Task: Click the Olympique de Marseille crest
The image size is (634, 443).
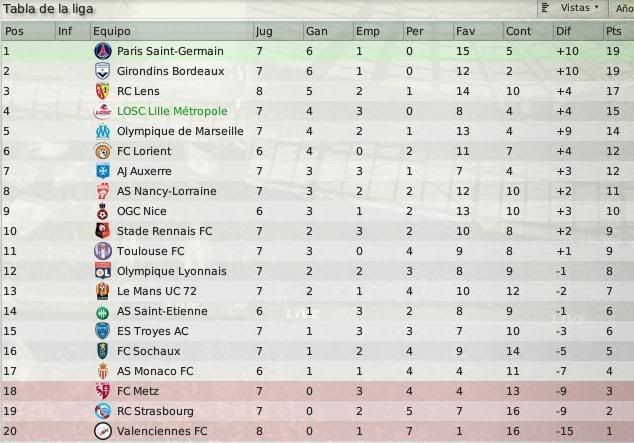Action: (x=103, y=131)
